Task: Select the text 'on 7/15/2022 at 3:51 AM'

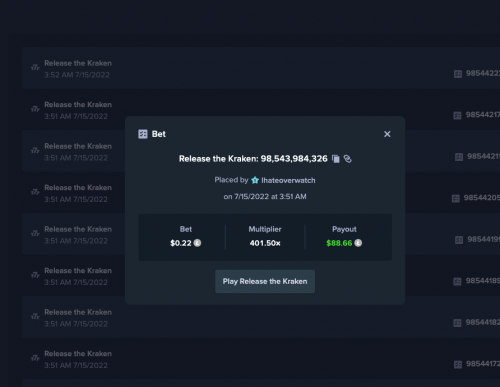Action: pyautogui.click(x=265, y=197)
